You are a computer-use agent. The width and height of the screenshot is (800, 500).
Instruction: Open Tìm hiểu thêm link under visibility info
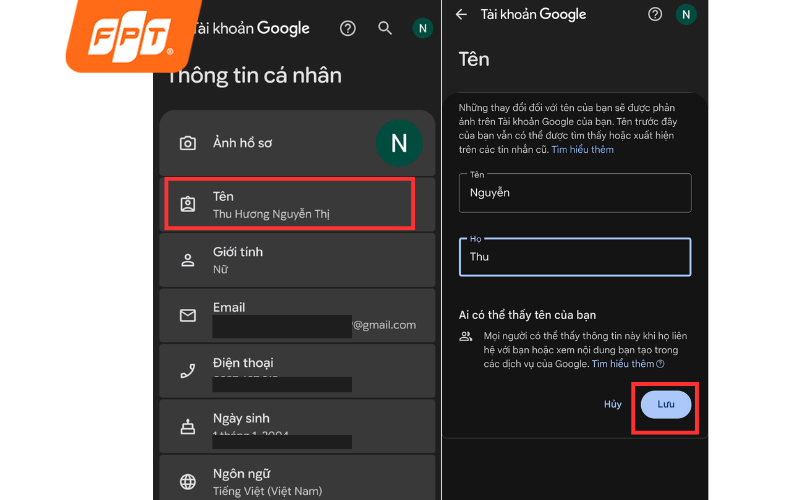[x=628, y=364]
